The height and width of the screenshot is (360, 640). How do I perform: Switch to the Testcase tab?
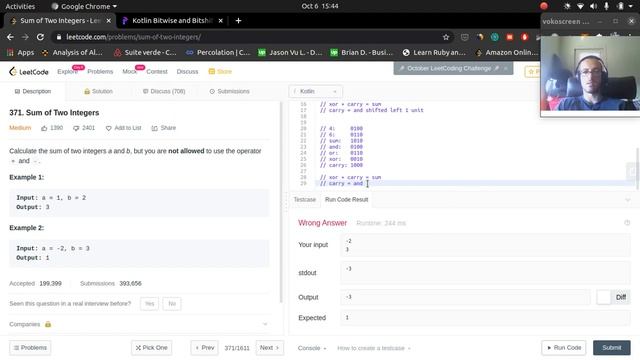pyautogui.click(x=304, y=200)
